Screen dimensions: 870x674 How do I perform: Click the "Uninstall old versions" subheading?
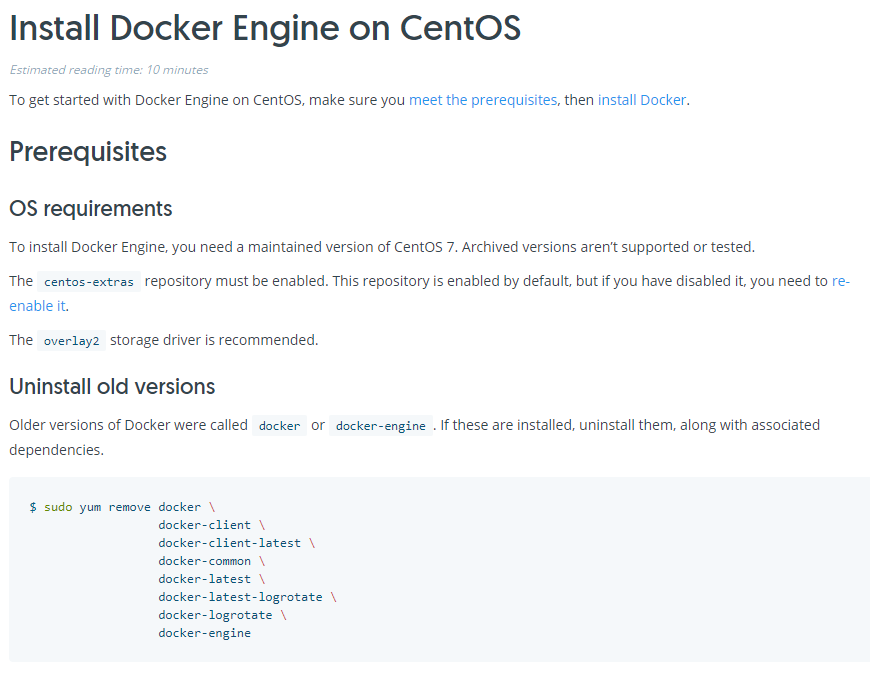point(112,386)
